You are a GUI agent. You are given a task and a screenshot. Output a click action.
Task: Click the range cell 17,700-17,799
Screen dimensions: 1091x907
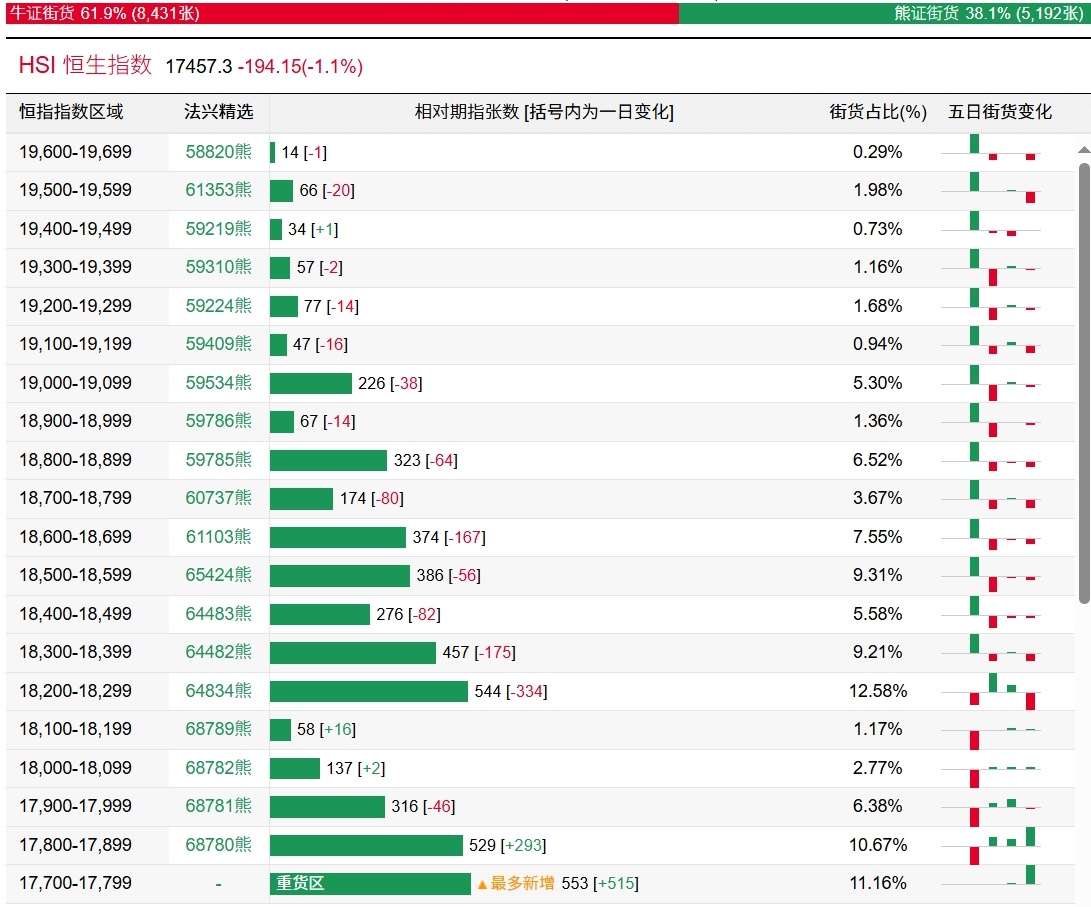75,883
